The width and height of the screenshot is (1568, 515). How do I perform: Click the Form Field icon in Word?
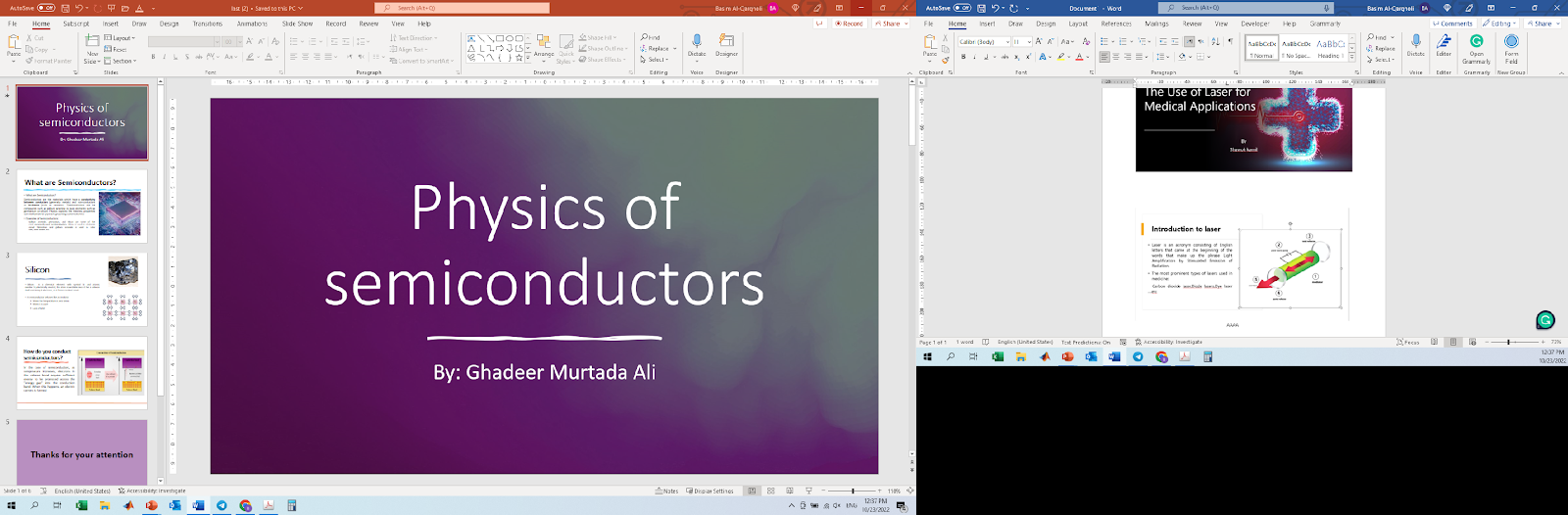(x=1511, y=47)
